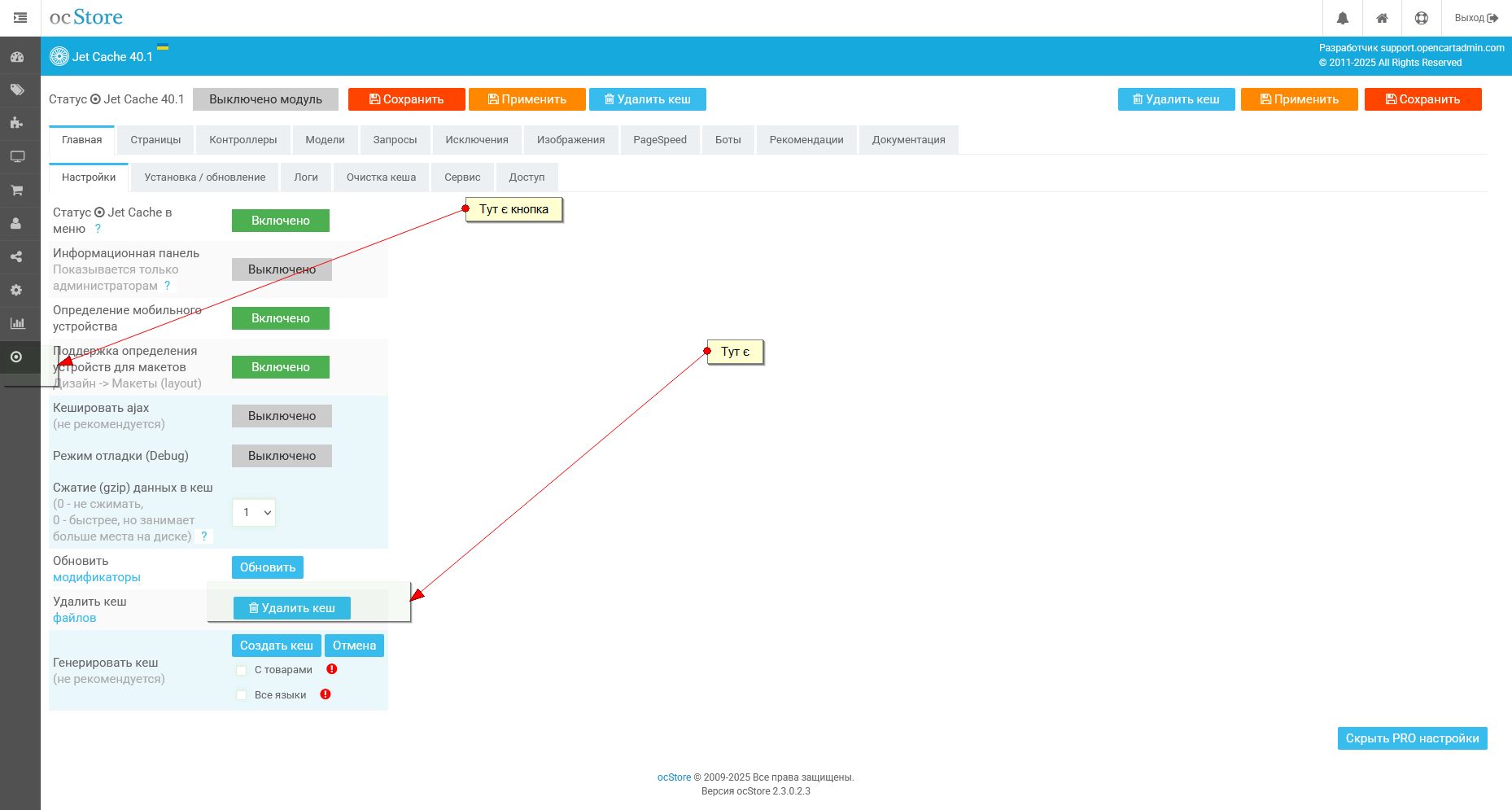Open the System gear icon in sidebar
Viewport: 1512px width, 810px height.
tap(17, 290)
